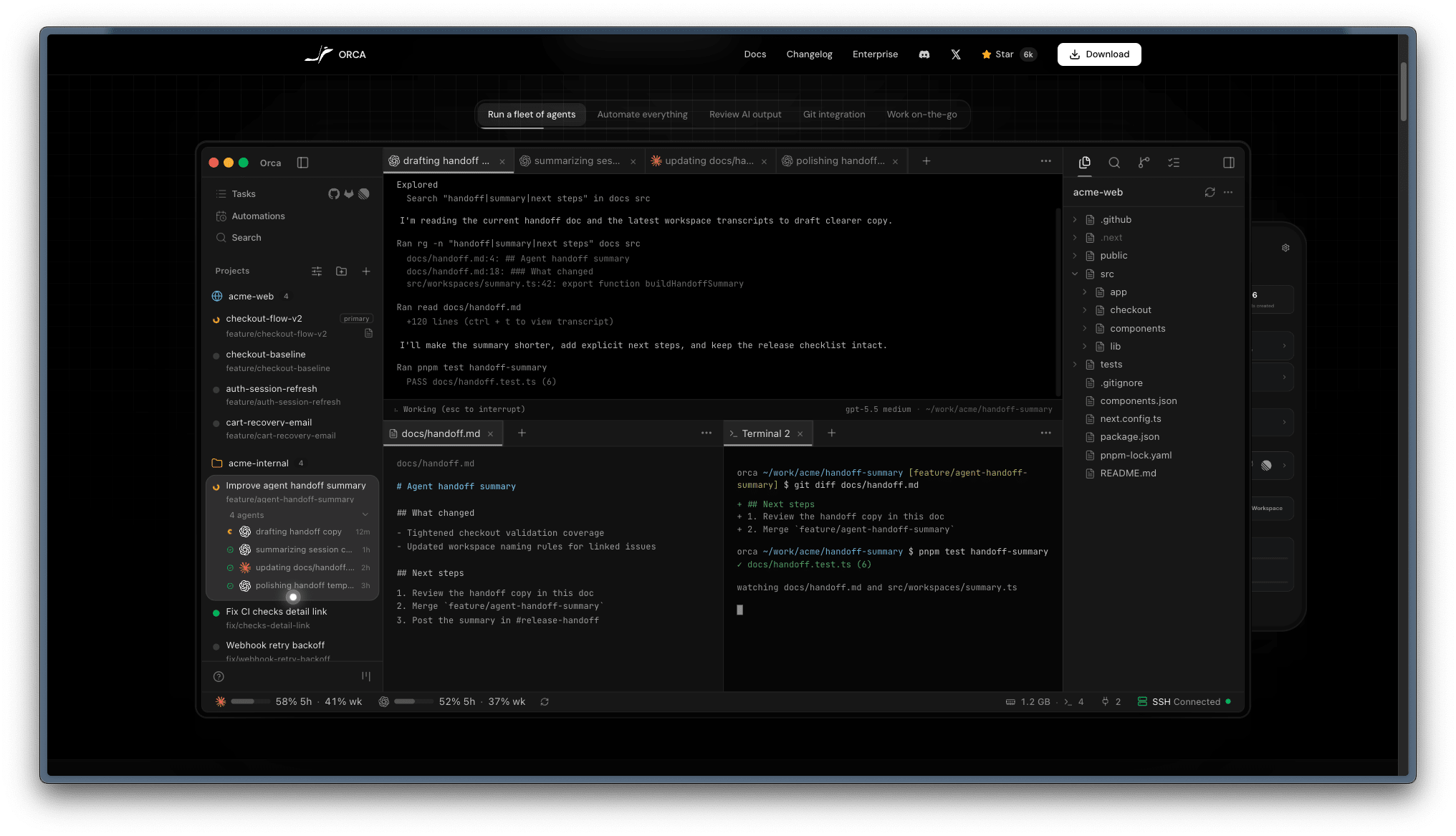Image resolution: width=1456 pixels, height=836 pixels.
Task: Collapse the src folder
Action: [x=1075, y=274]
